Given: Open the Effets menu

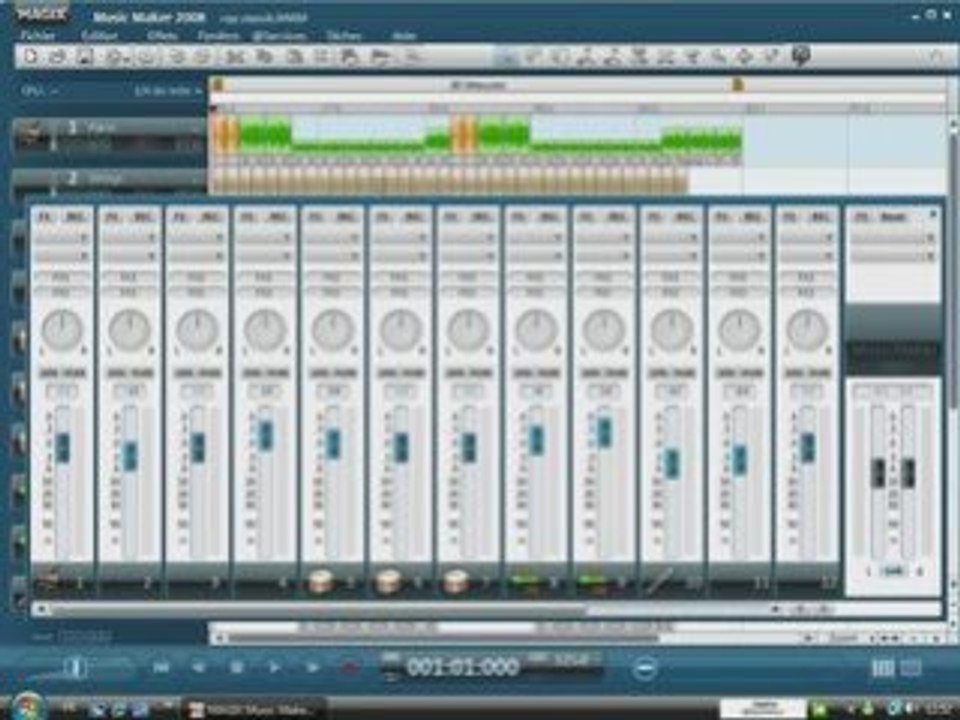Looking at the screenshot, I should tap(162, 36).
